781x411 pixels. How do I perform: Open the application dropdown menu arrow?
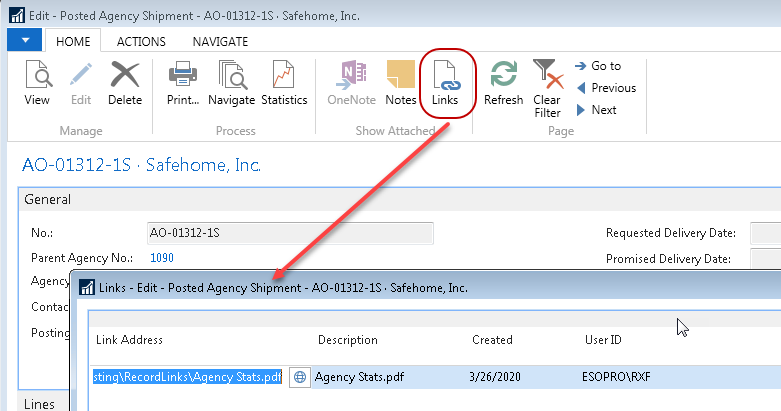[x=24, y=41]
